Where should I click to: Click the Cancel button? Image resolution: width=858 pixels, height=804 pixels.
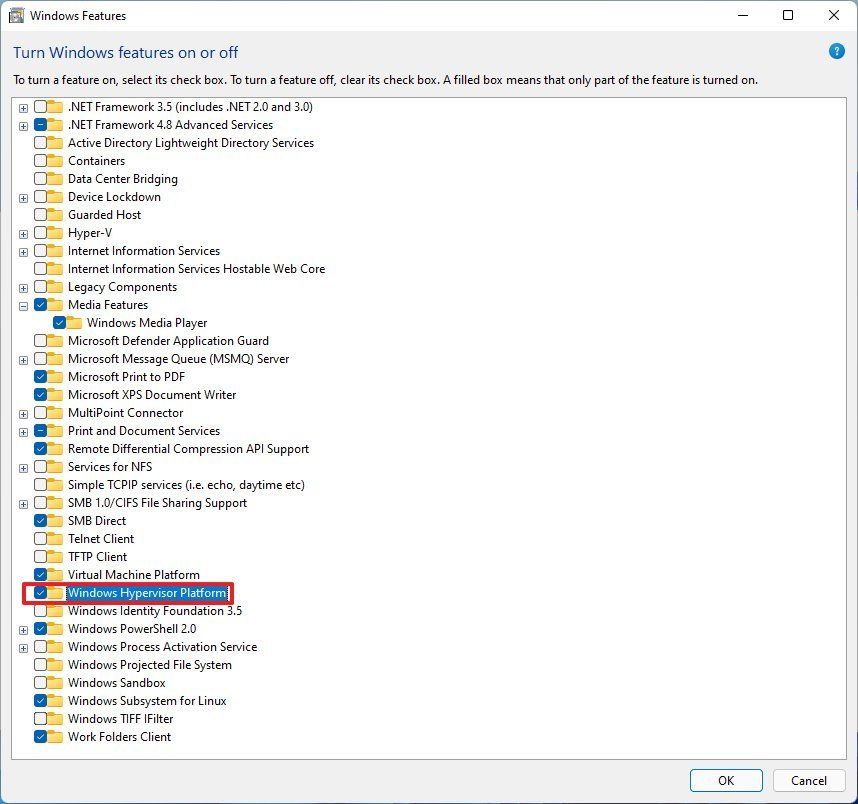point(808,780)
